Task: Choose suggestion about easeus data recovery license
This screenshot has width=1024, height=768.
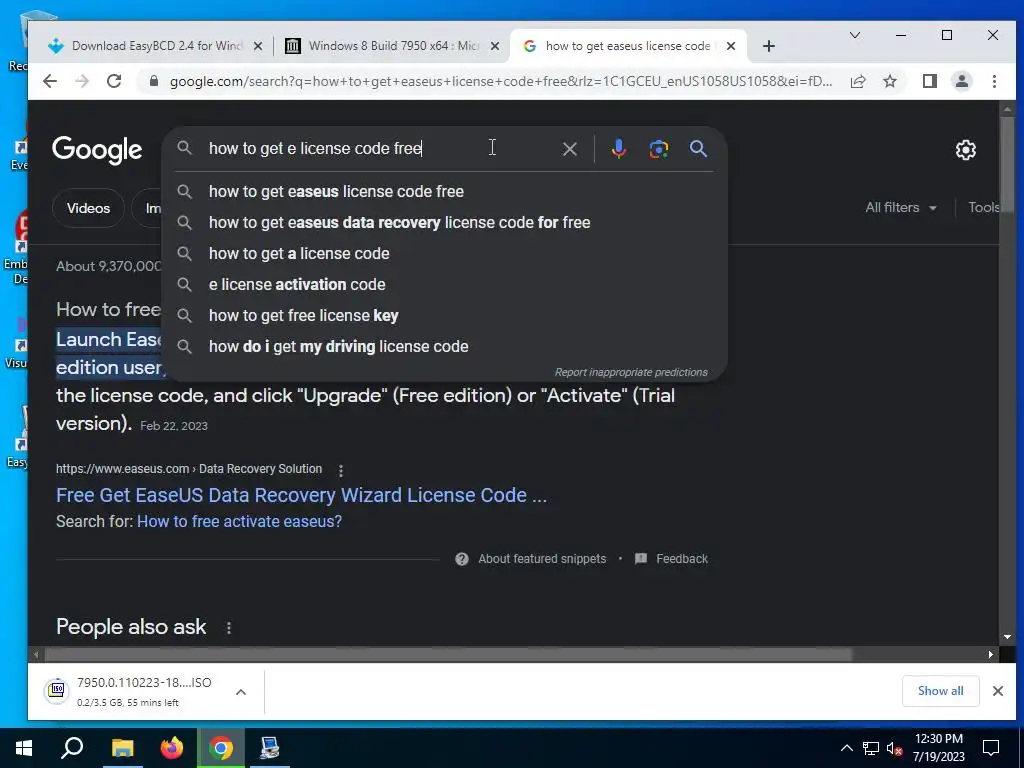Action: point(444,223)
